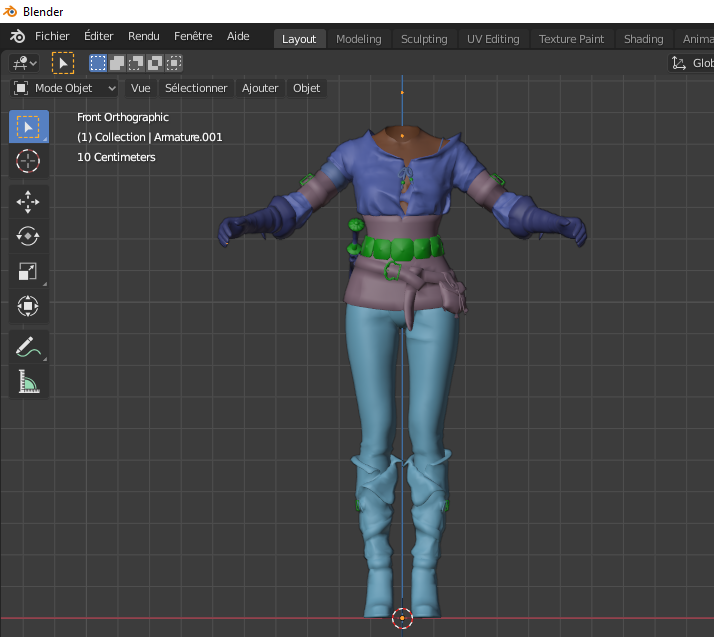
Task: Open the Fenêtre menu
Action: tap(193, 36)
